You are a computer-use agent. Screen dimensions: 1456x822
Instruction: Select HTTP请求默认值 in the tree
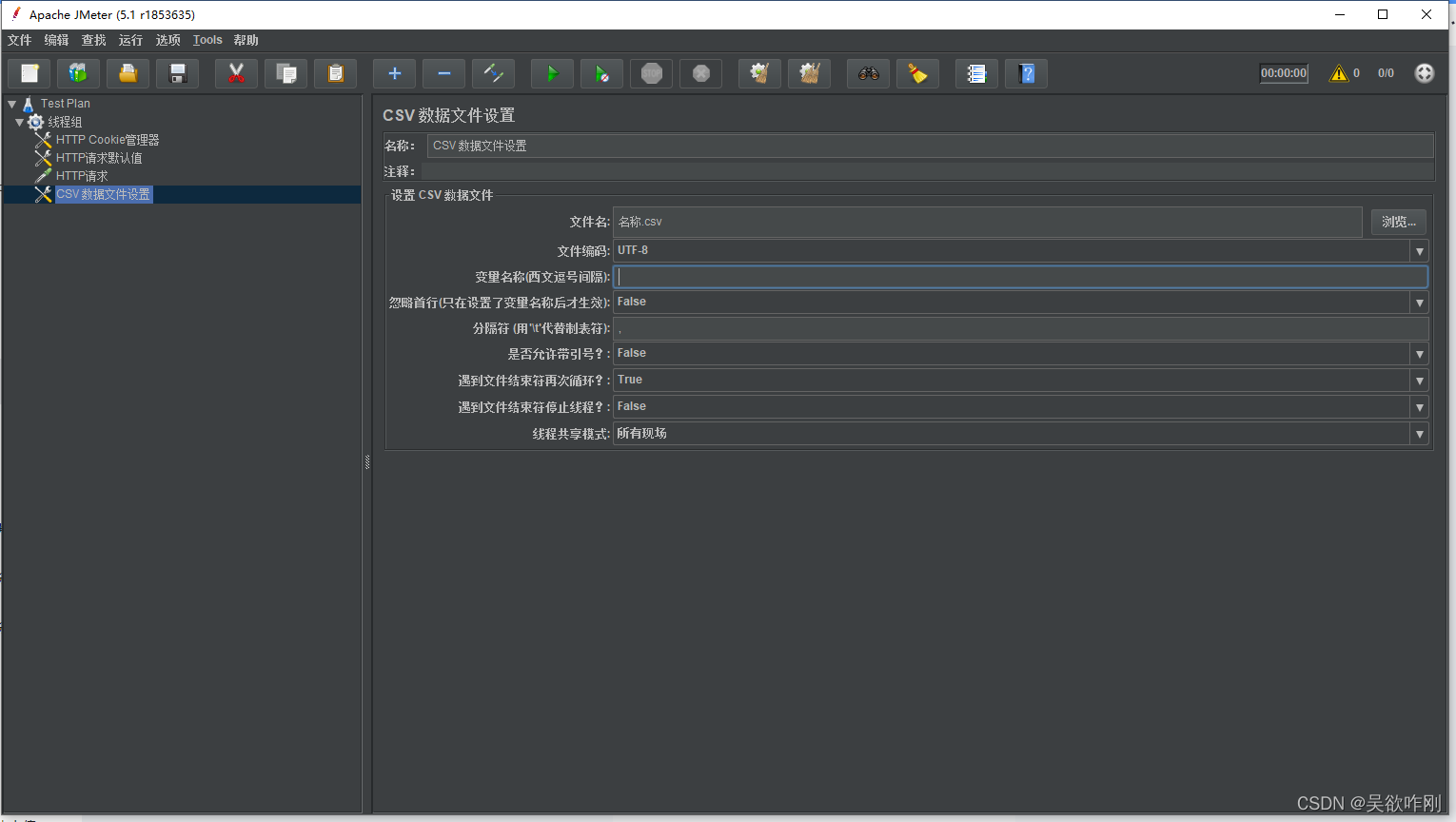99,158
